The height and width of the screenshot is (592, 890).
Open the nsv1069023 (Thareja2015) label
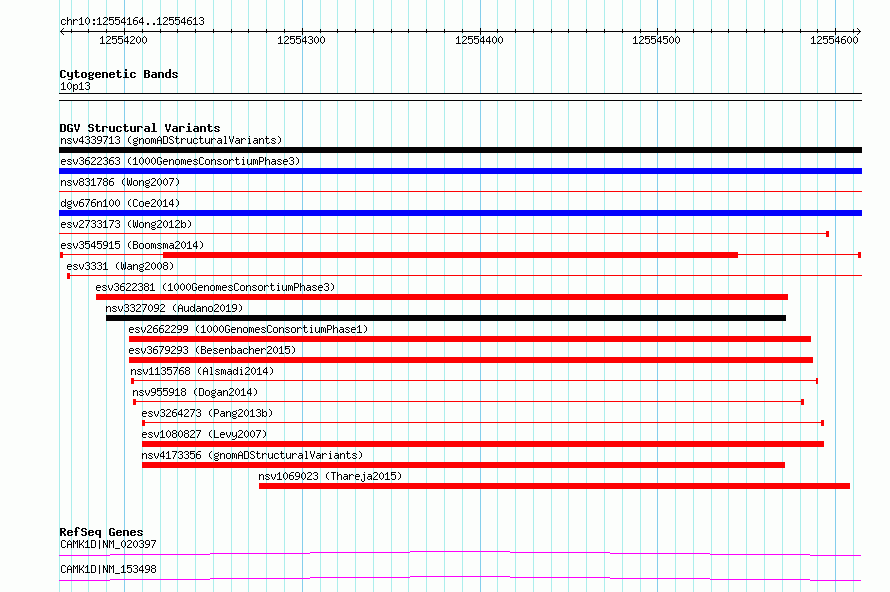tap(330, 476)
